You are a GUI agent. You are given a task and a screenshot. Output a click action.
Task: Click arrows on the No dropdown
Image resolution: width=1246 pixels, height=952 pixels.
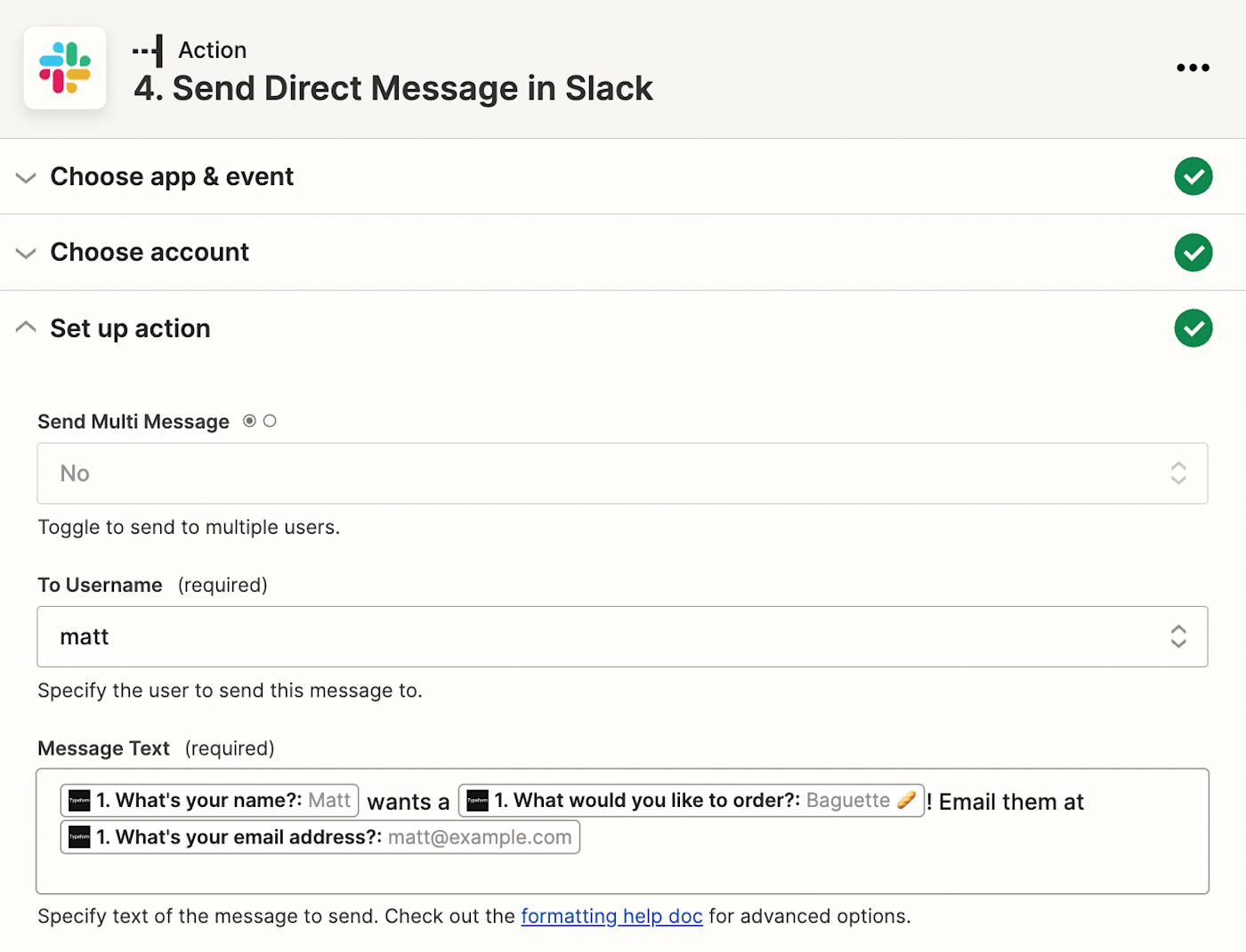click(x=1178, y=473)
